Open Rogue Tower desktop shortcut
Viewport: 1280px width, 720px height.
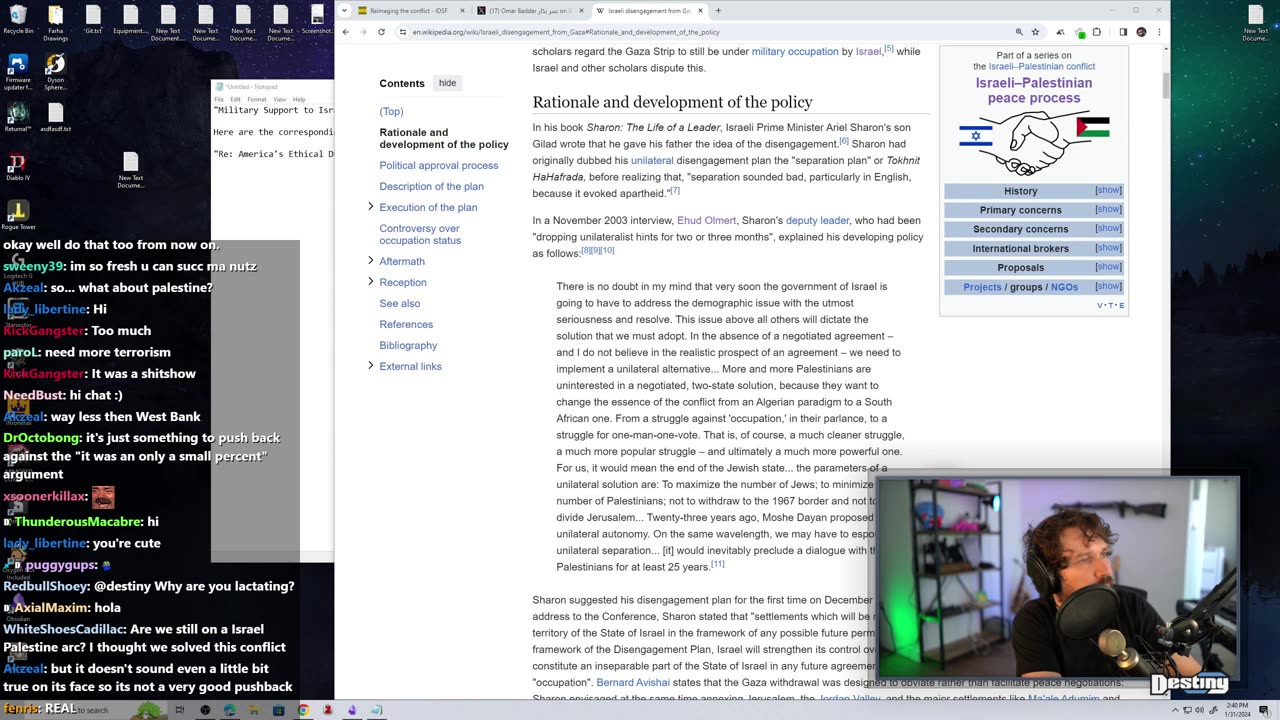(x=18, y=215)
